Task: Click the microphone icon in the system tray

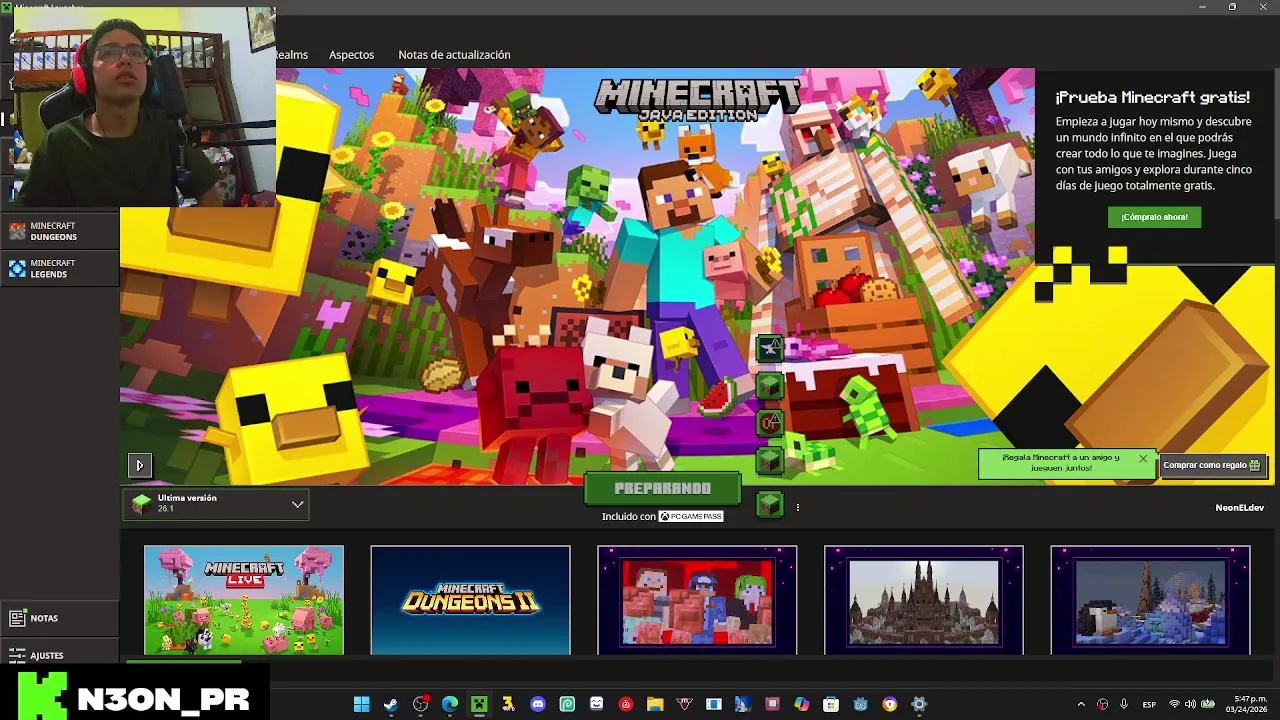Action: coord(1124,704)
